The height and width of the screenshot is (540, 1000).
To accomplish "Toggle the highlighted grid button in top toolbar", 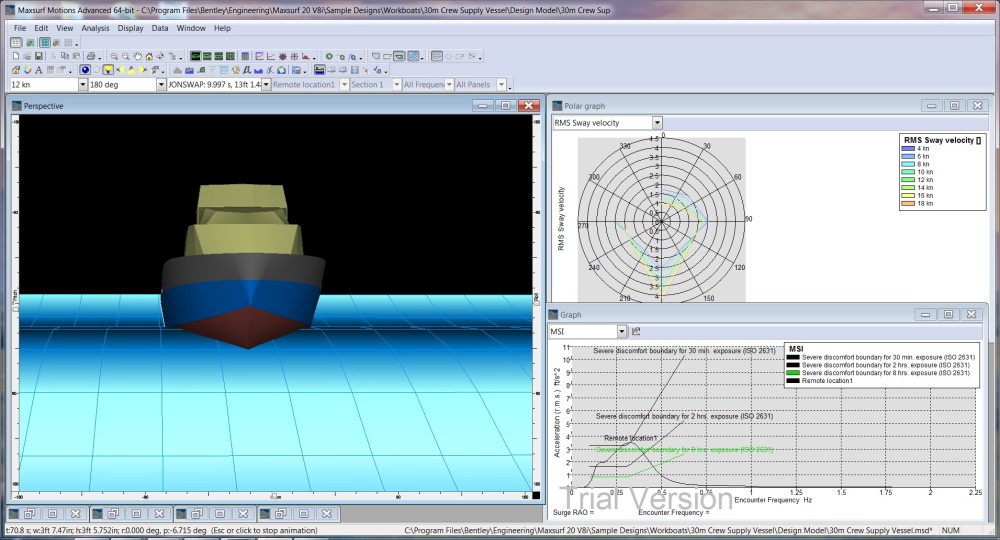I will click(45, 42).
